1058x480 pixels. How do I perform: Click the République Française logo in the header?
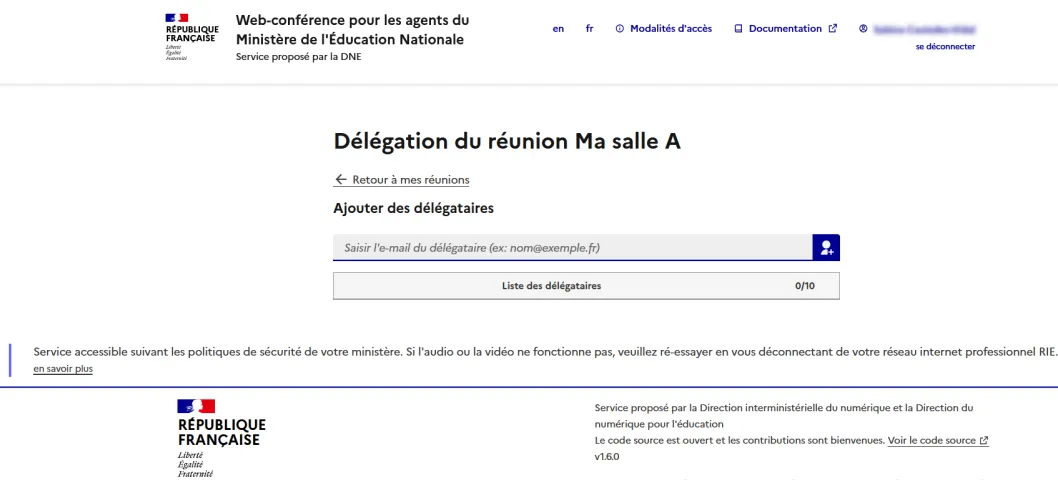tap(192, 37)
